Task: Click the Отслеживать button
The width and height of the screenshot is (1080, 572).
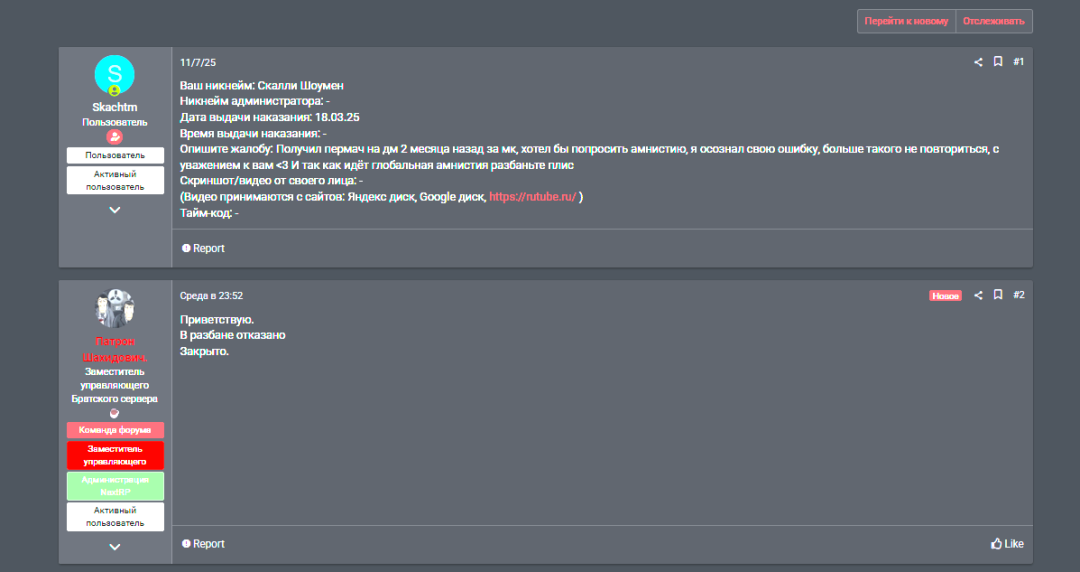Action: click(x=994, y=21)
